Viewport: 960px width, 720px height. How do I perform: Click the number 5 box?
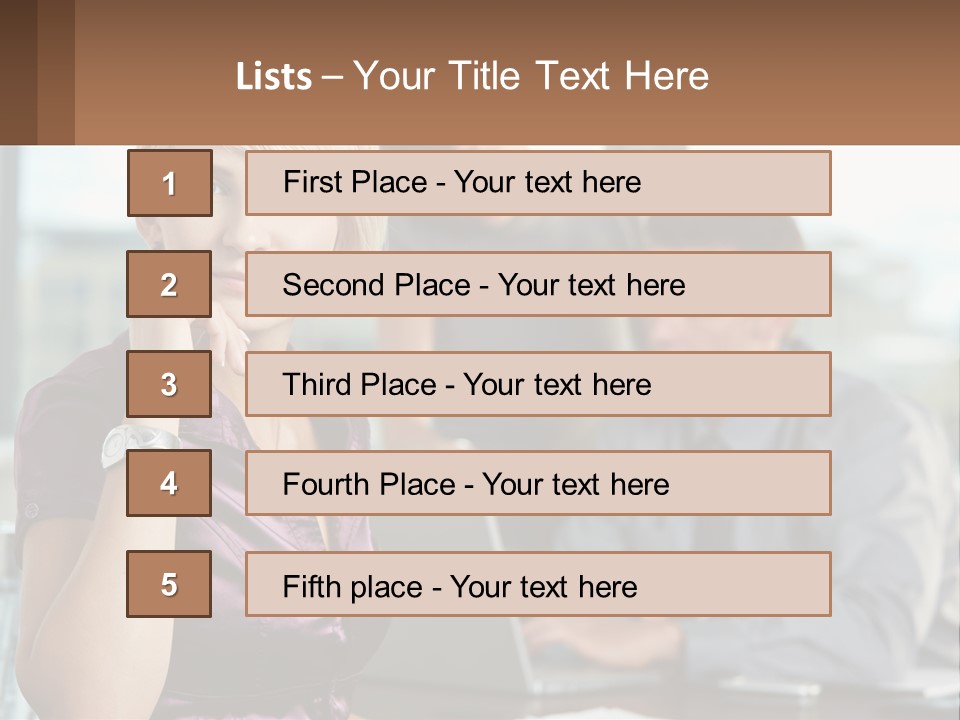(169, 584)
